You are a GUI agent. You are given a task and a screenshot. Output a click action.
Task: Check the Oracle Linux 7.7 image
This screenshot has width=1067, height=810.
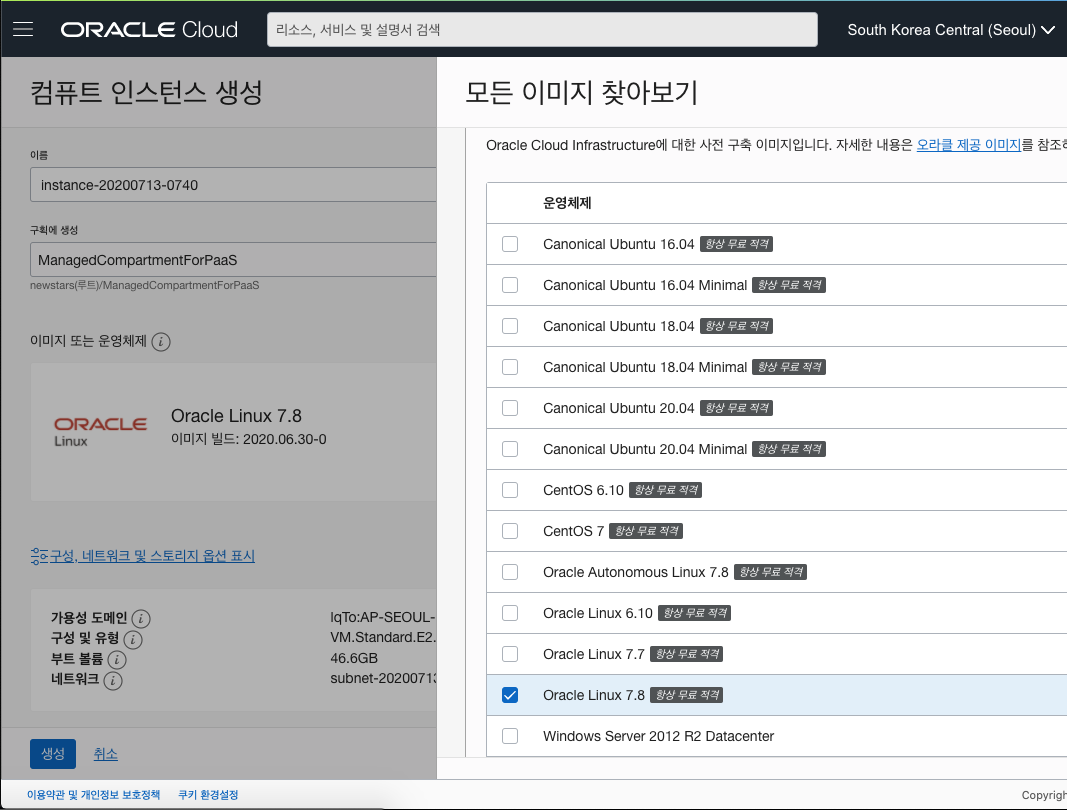coord(510,654)
